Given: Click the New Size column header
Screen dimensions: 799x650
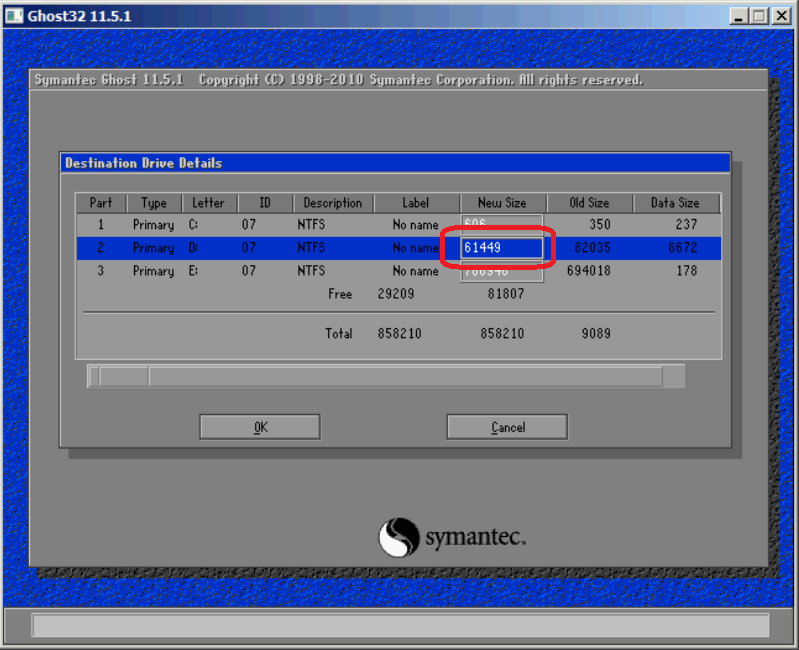Looking at the screenshot, I should point(502,203).
